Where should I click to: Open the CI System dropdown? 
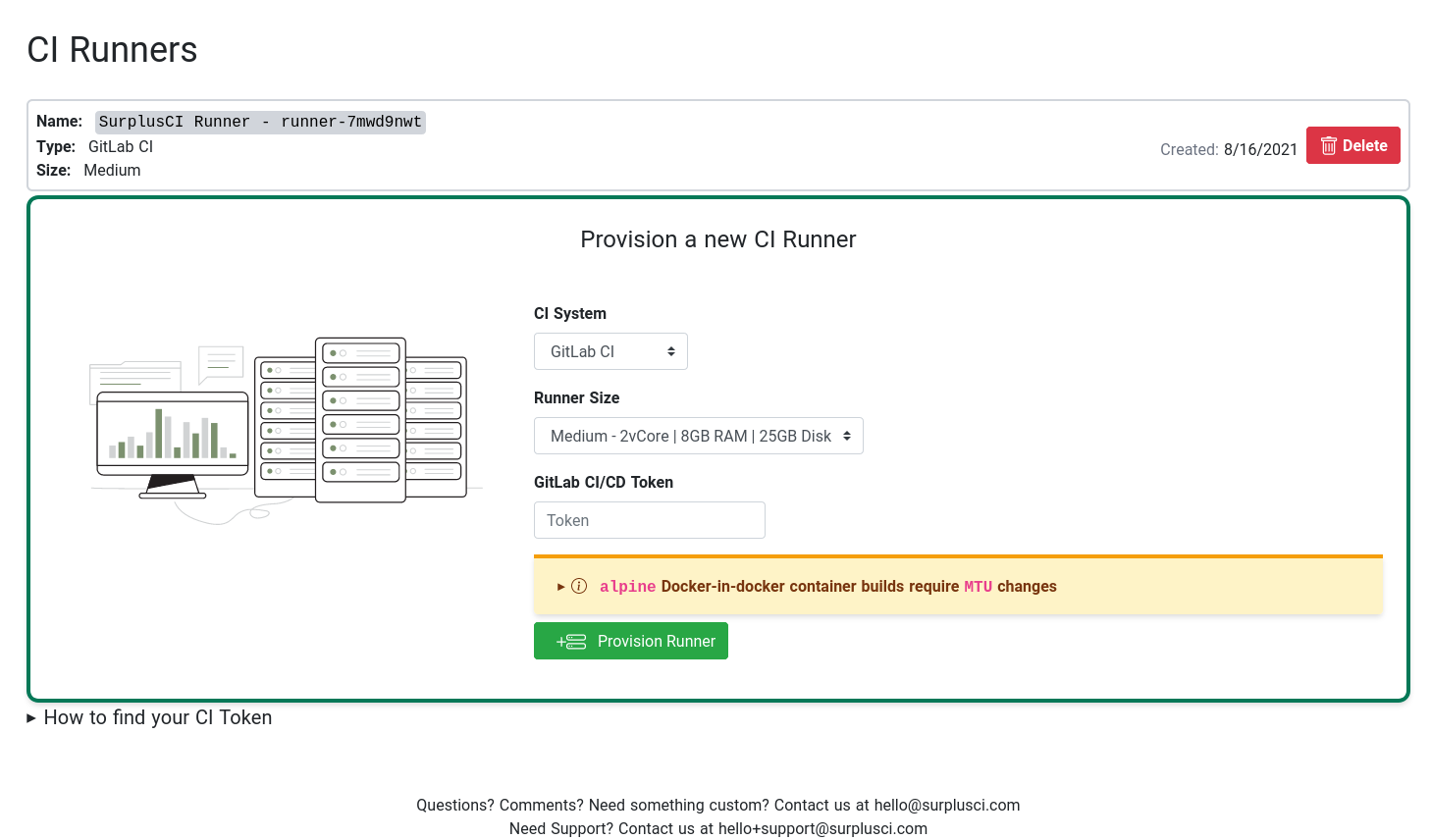pos(610,351)
